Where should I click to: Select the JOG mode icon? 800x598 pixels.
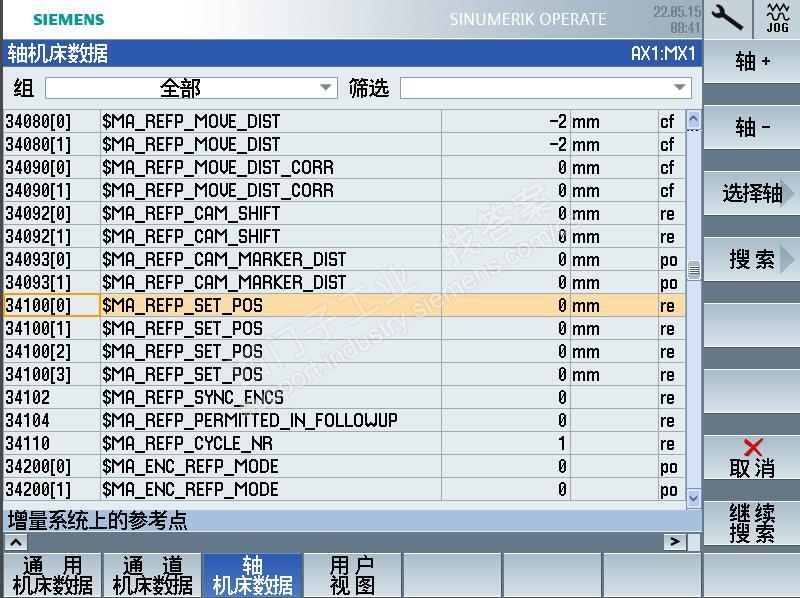coord(777,19)
